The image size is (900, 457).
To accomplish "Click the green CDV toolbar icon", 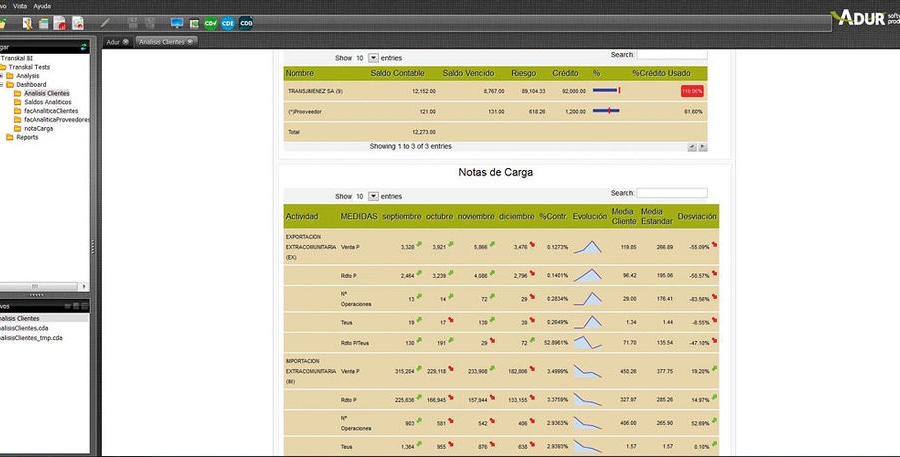I will point(210,22).
